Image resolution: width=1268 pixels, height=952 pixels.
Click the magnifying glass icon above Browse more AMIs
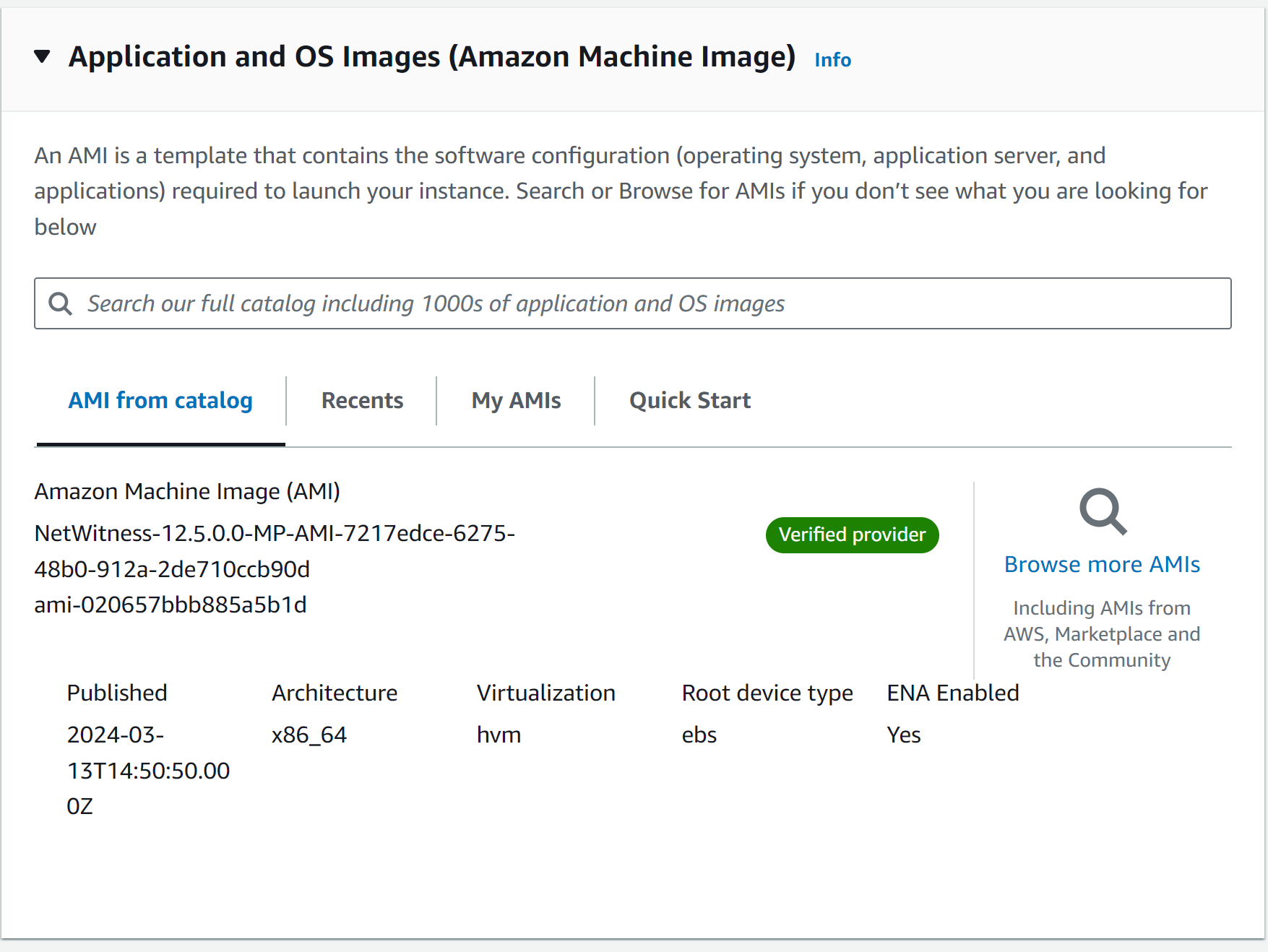point(1101,512)
